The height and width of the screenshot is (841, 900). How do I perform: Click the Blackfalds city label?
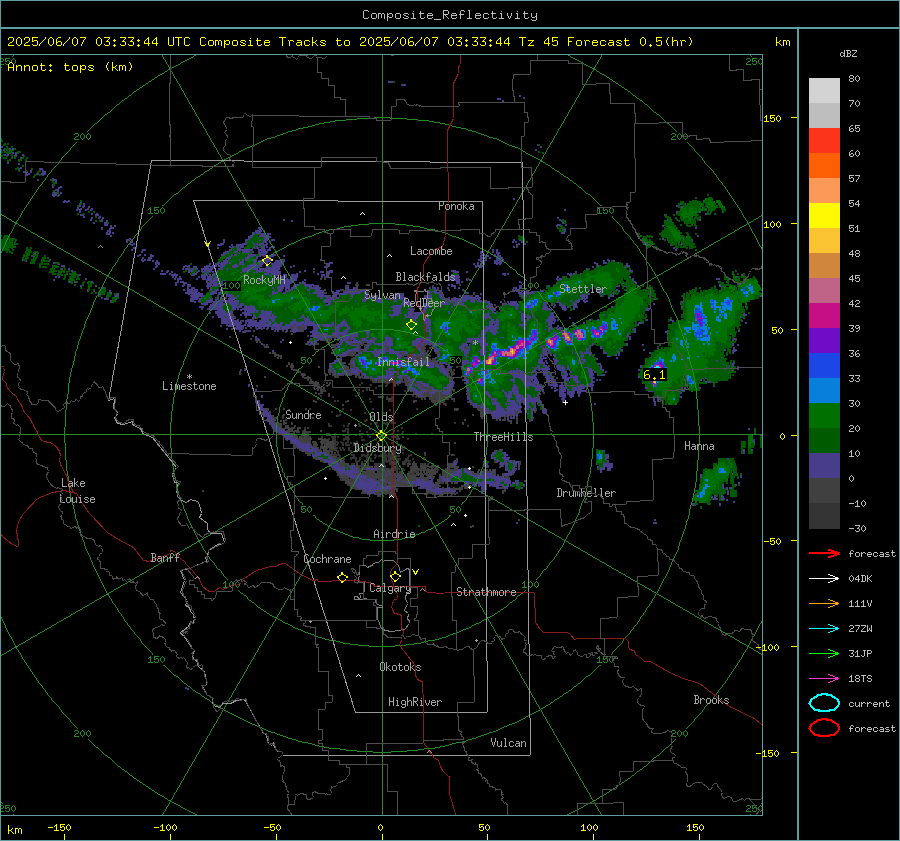(425, 277)
